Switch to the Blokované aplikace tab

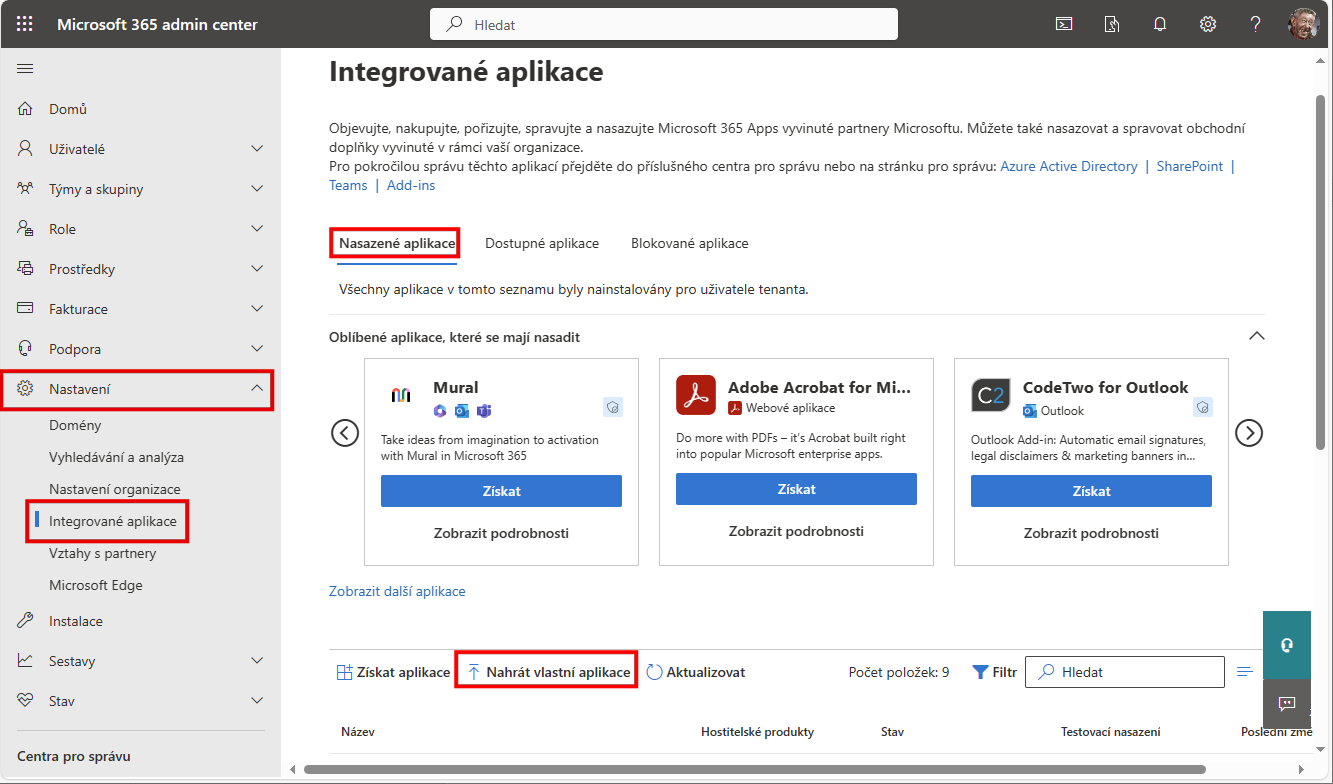pos(690,243)
